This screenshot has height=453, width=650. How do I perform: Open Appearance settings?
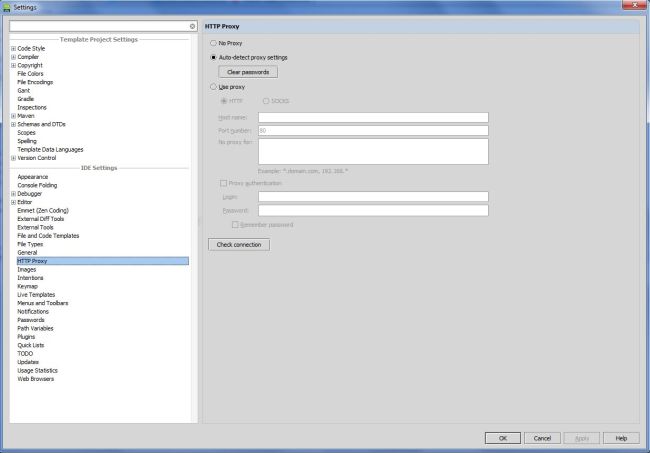click(33, 177)
